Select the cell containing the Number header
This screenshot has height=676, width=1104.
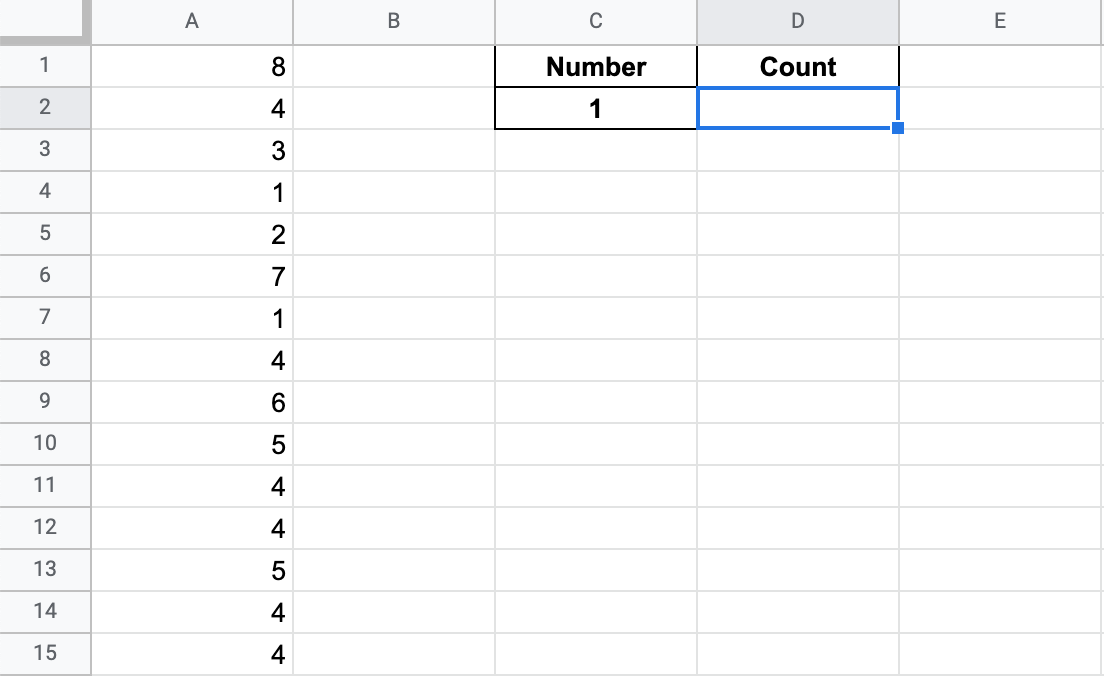coord(595,67)
